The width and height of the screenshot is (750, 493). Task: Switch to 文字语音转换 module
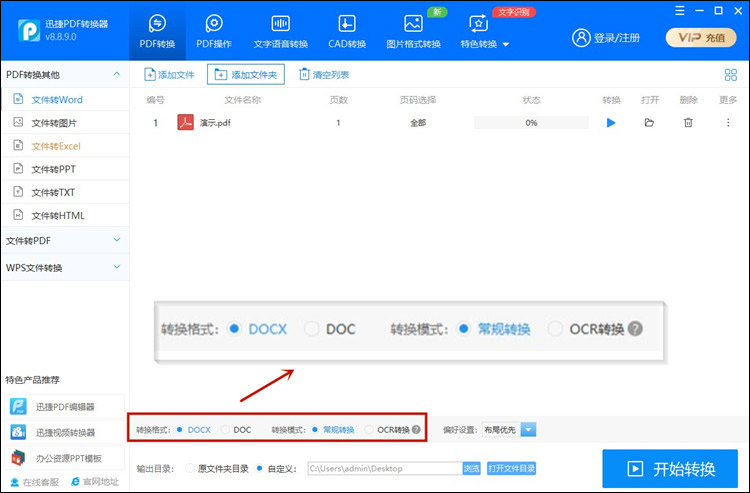tap(281, 32)
